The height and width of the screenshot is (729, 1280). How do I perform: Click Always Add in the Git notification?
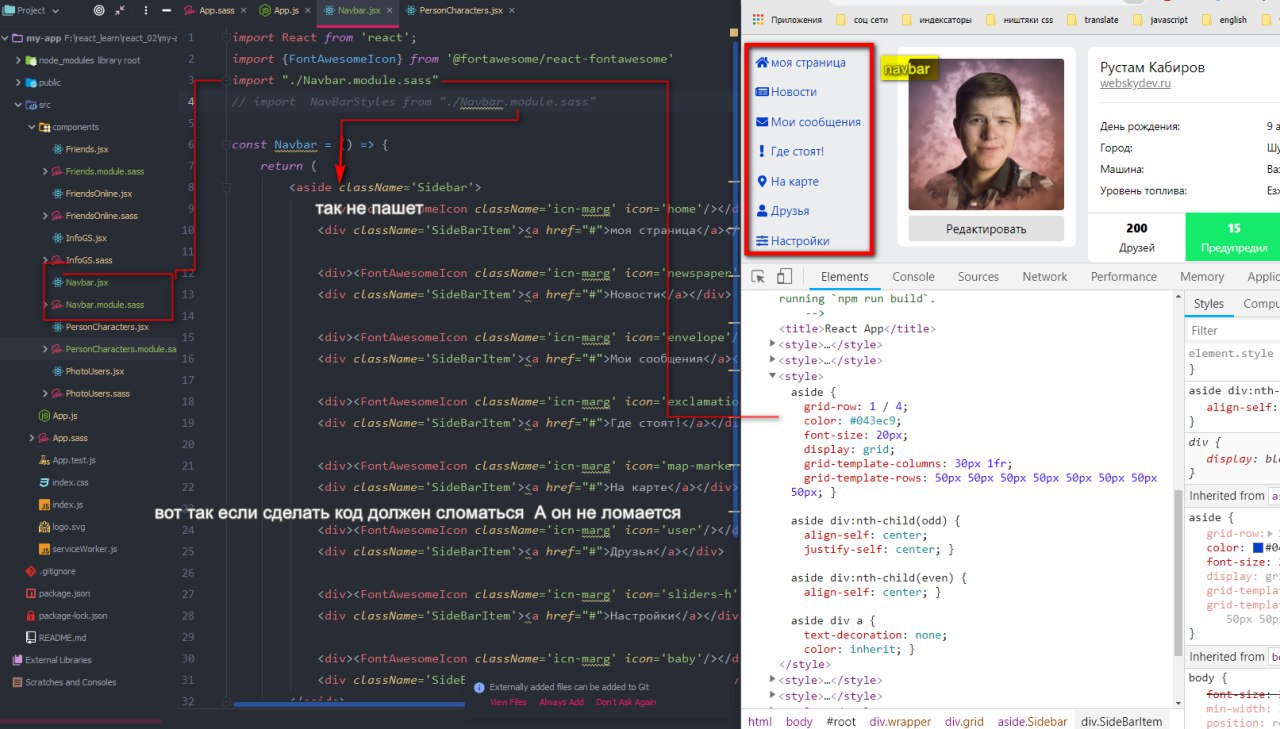click(x=561, y=702)
